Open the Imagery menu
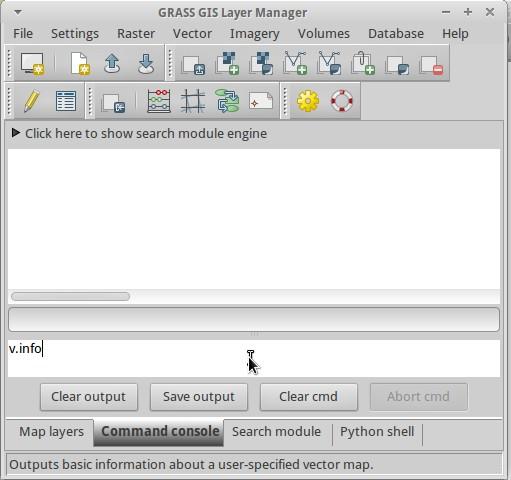511x480 pixels. pyautogui.click(x=255, y=34)
